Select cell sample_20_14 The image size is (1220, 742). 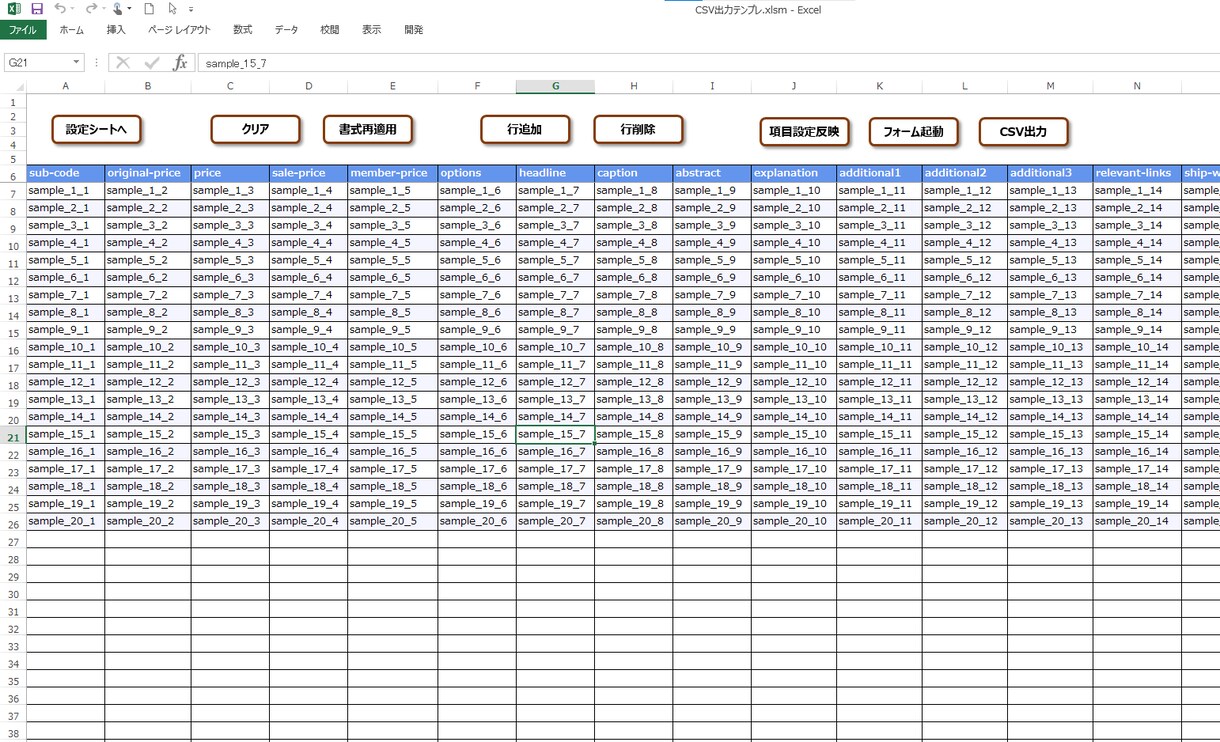1137,521
